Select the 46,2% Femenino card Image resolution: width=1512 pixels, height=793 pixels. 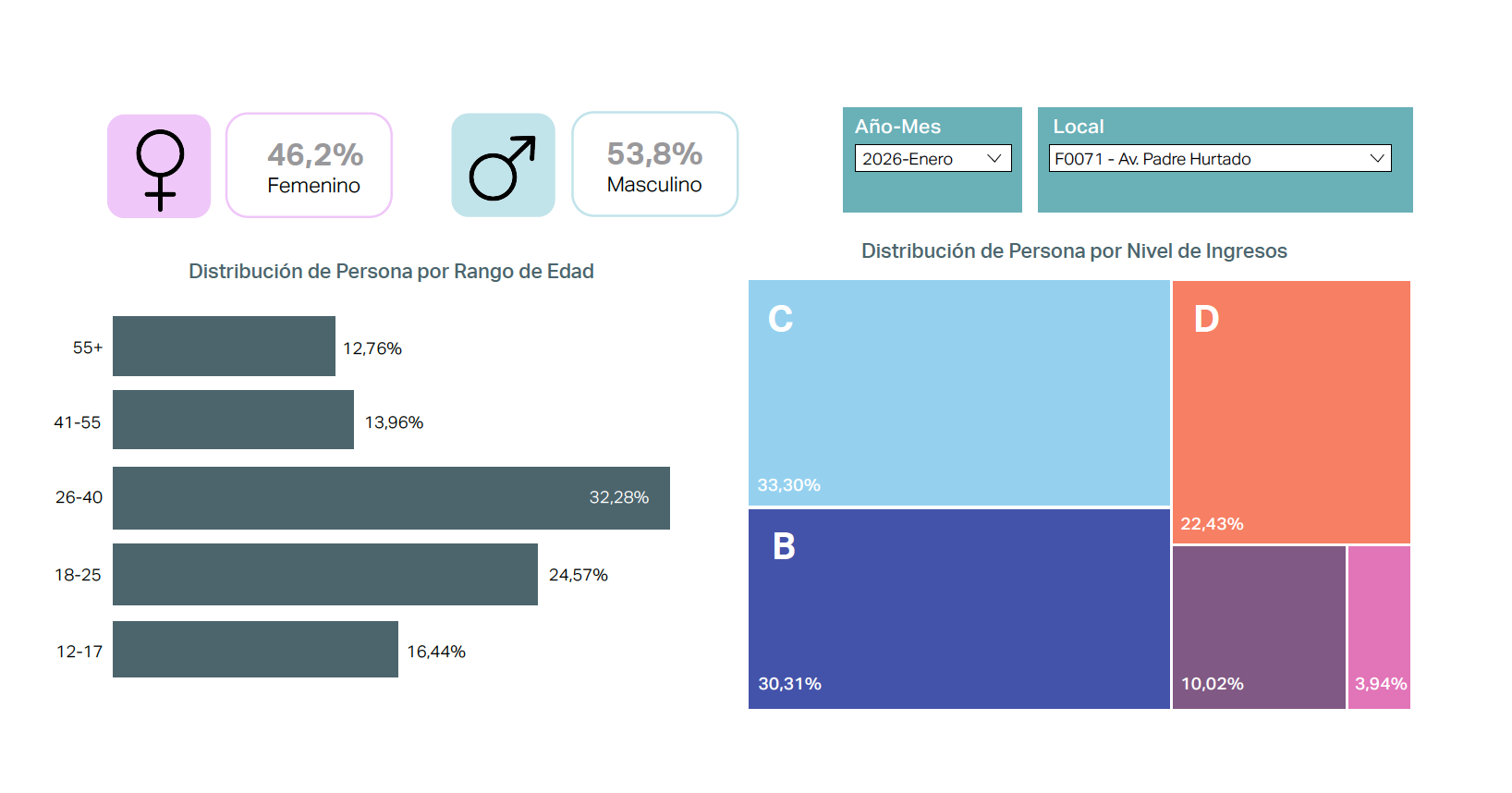tap(309, 166)
